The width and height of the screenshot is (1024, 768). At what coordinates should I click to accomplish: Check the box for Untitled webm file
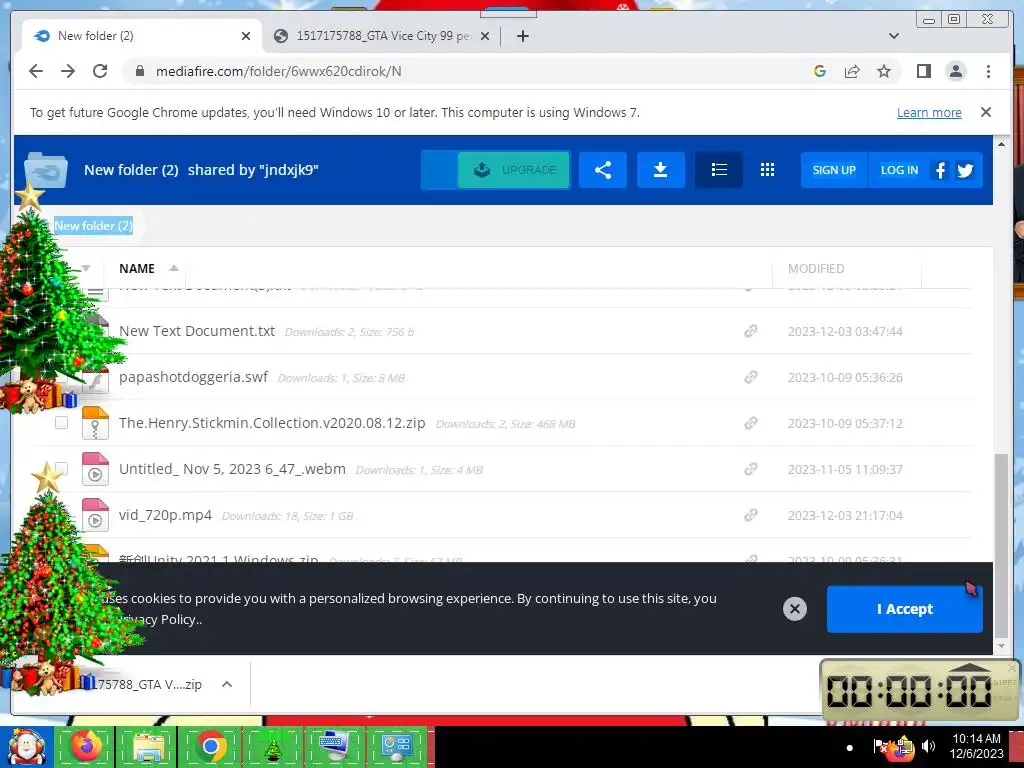point(61,468)
